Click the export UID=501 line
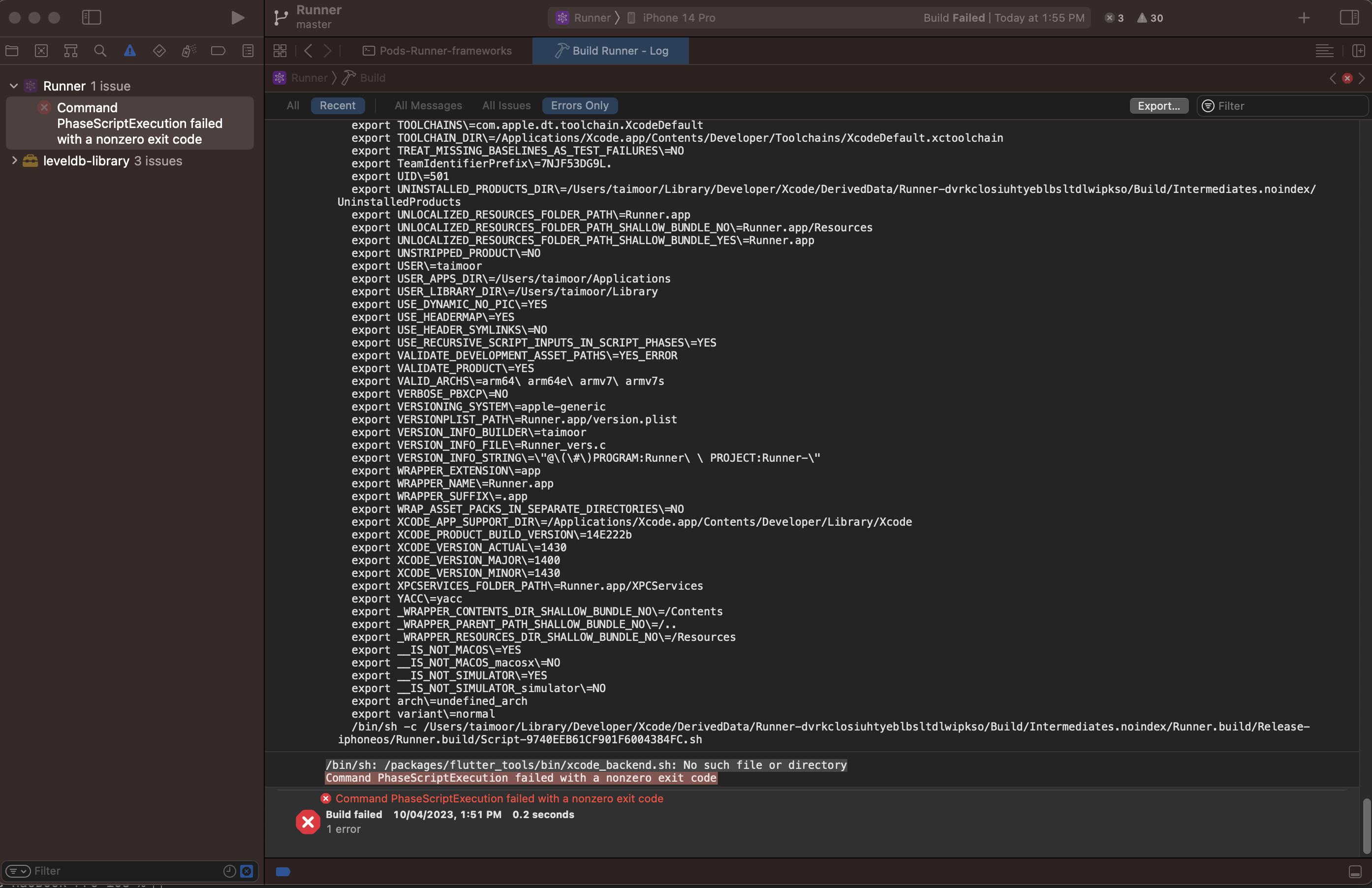The image size is (1372, 888). [400, 176]
